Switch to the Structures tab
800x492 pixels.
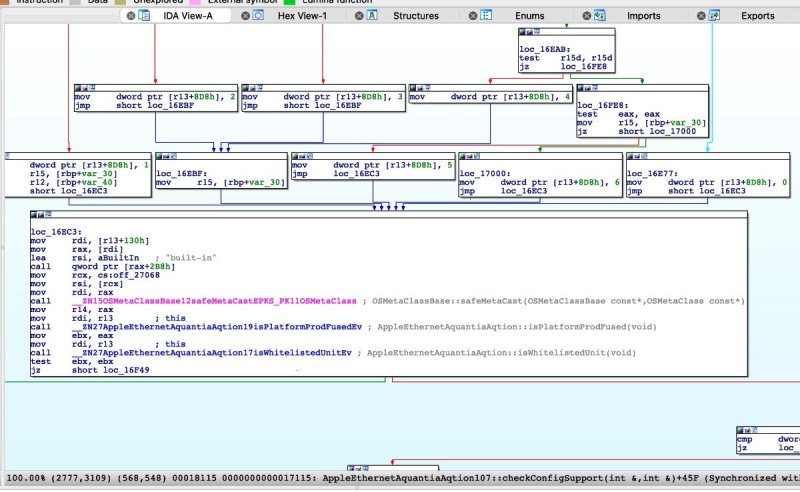pos(415,16)
